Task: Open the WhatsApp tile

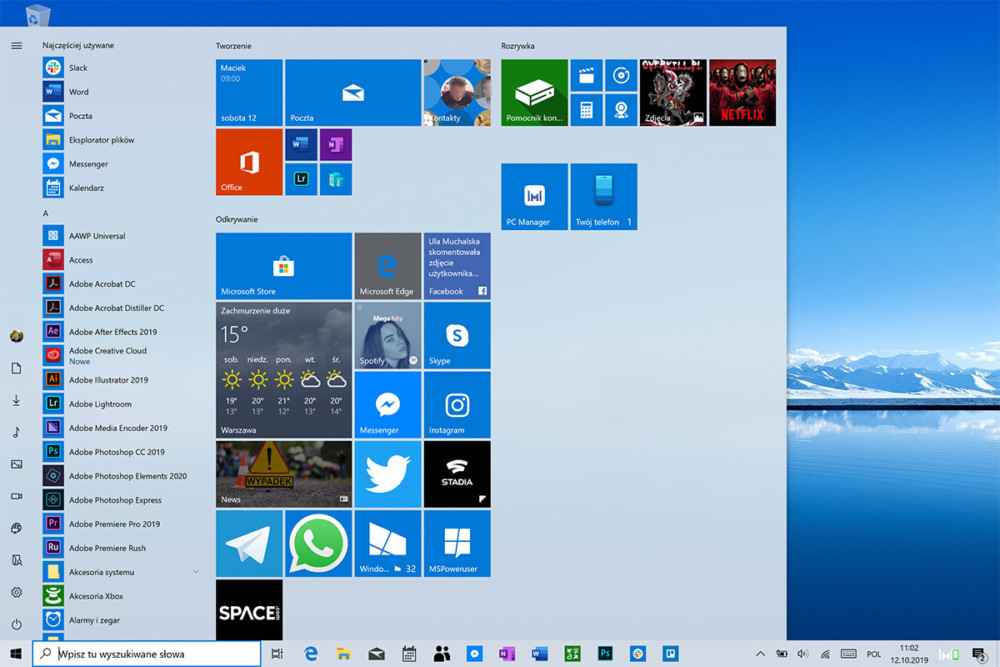Action: point(318,544)
